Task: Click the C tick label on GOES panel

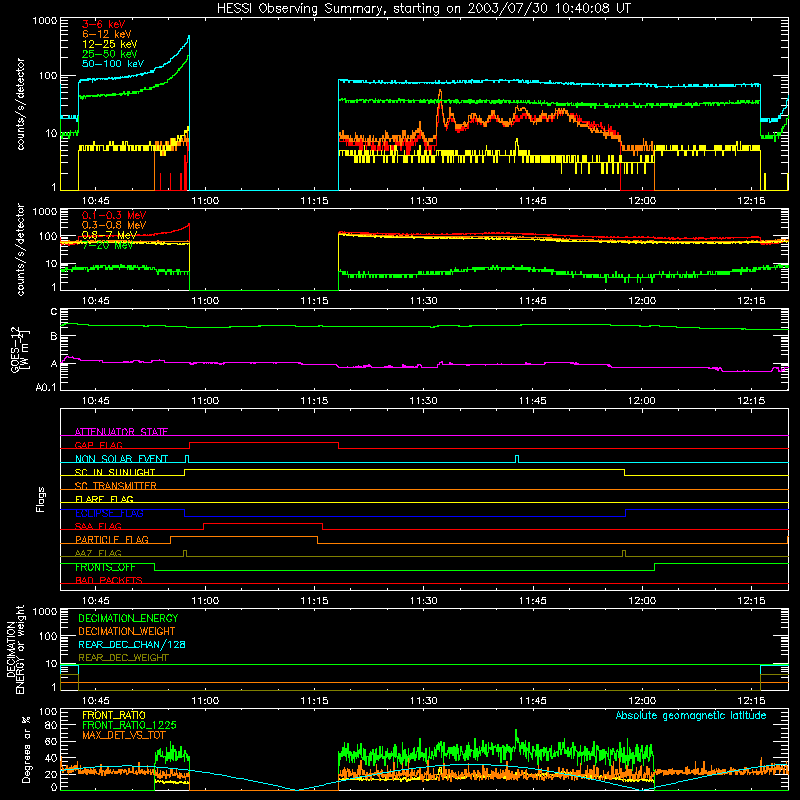Action: [54, 312]
